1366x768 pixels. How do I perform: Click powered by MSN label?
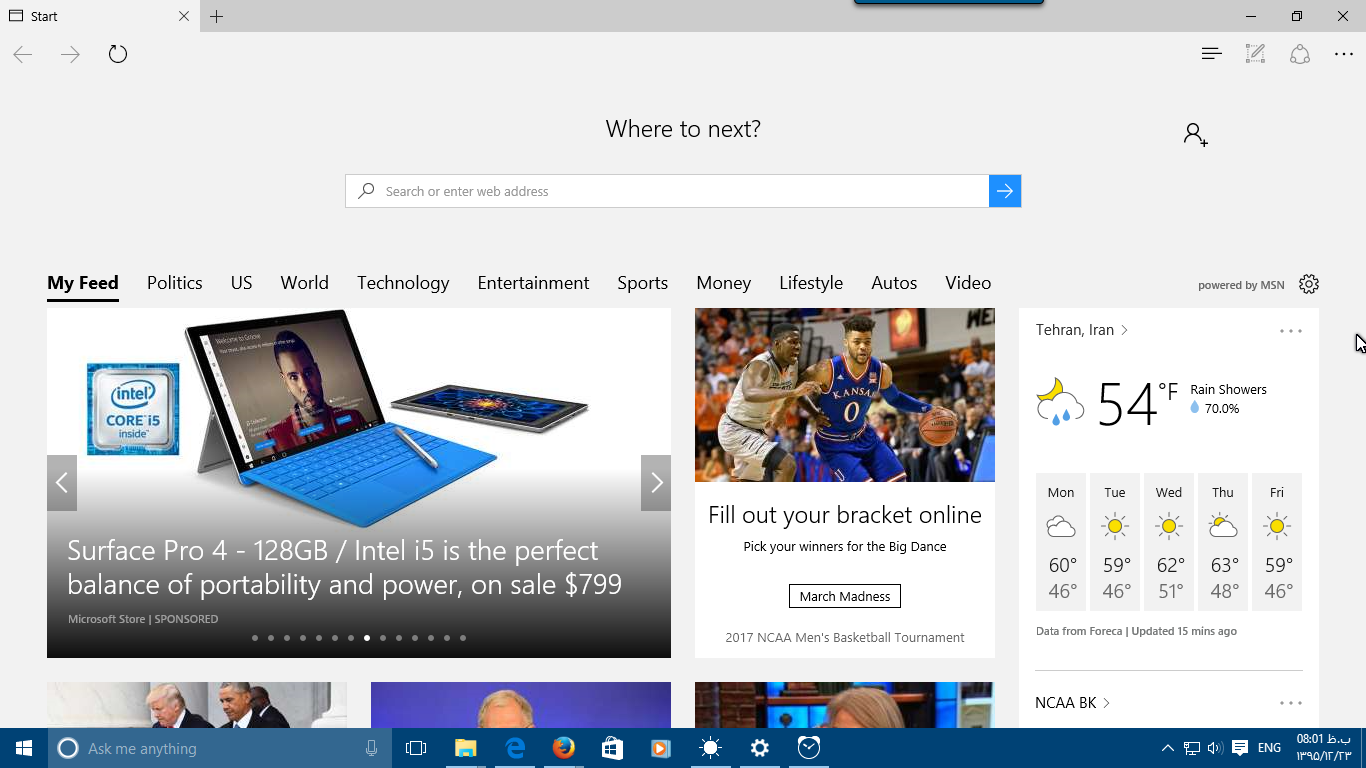tap(1241, 285)
